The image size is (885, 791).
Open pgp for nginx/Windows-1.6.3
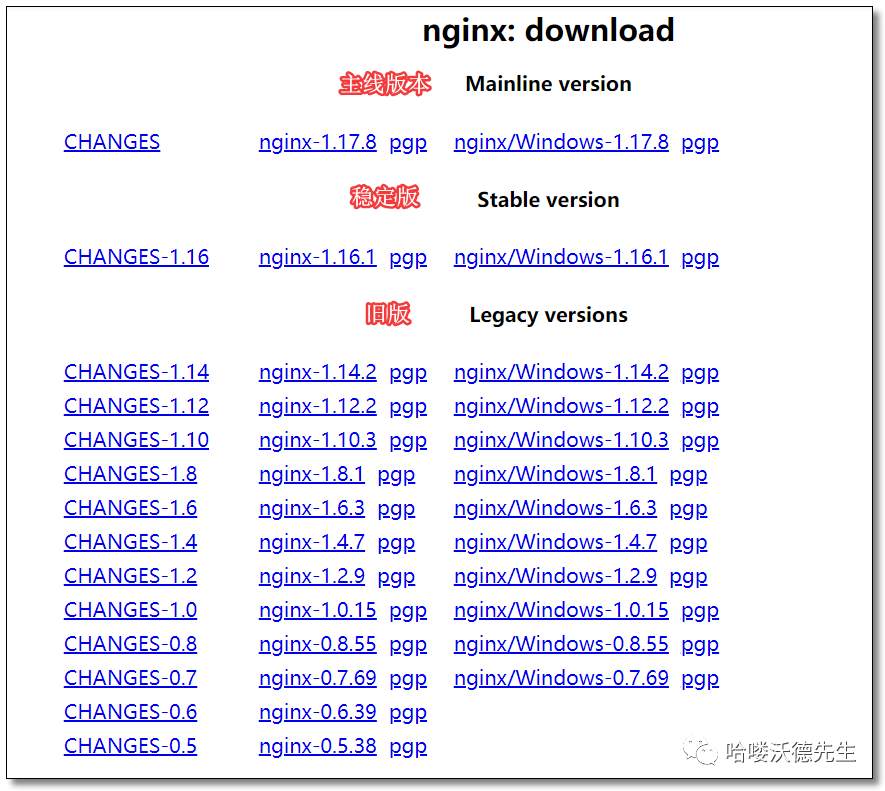click(688, 510)
